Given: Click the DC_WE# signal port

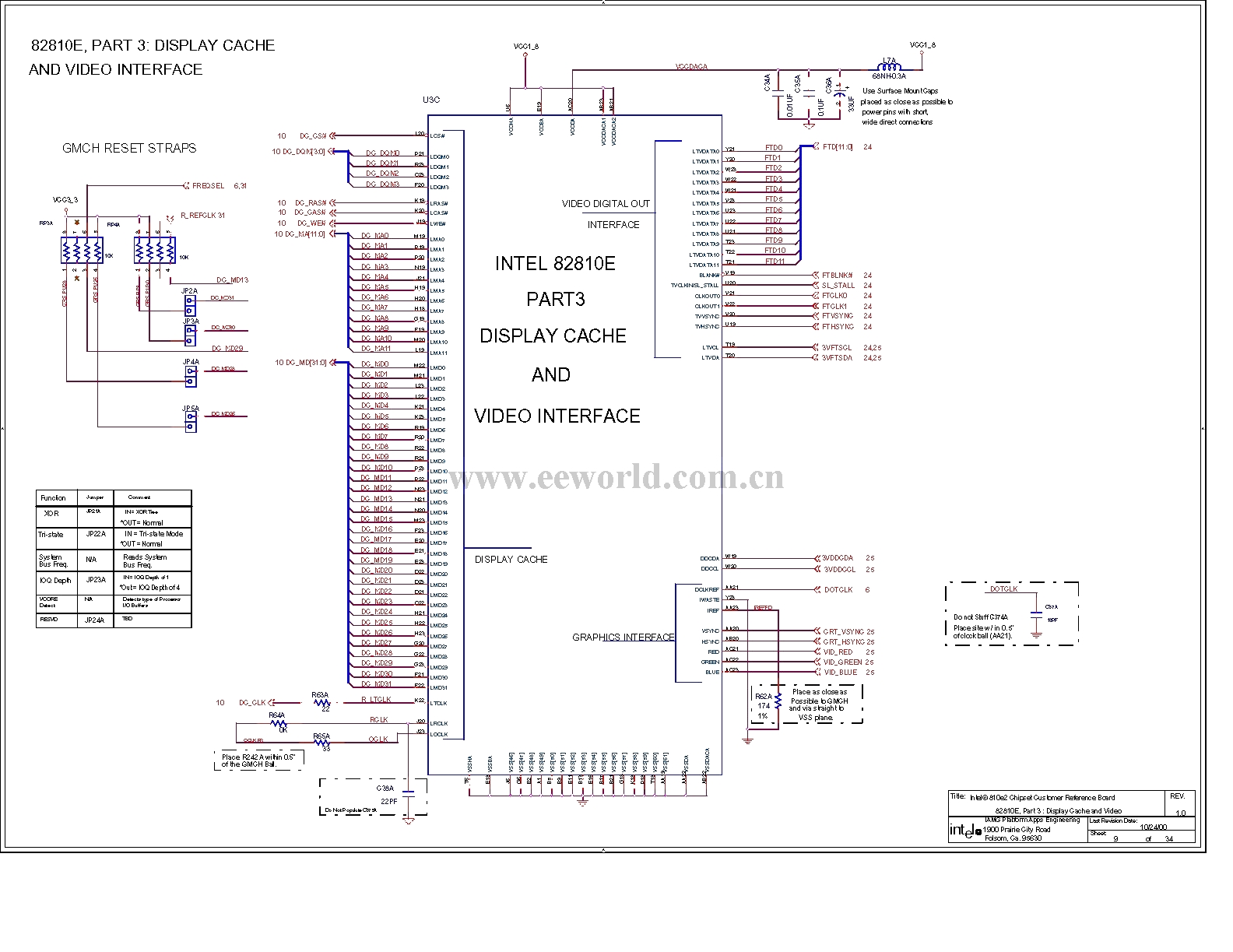Looking at the screenshot, I should coord(316,223).
